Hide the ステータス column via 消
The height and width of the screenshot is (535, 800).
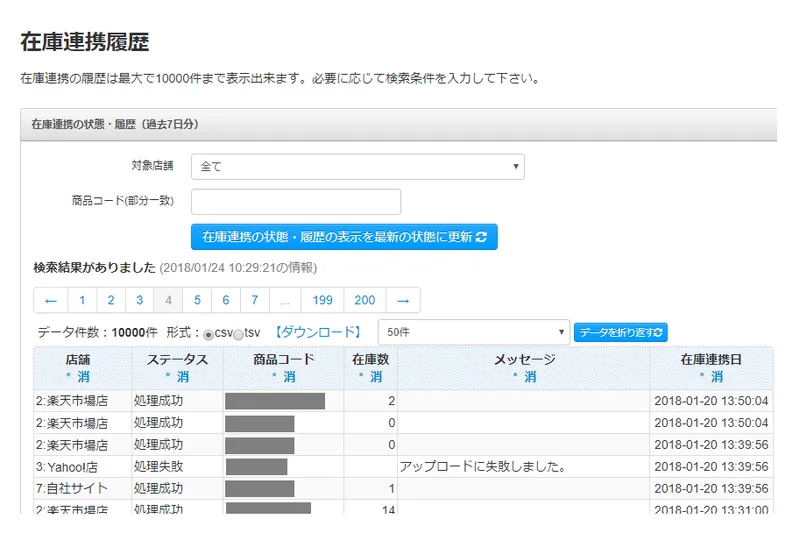[183, 377]
